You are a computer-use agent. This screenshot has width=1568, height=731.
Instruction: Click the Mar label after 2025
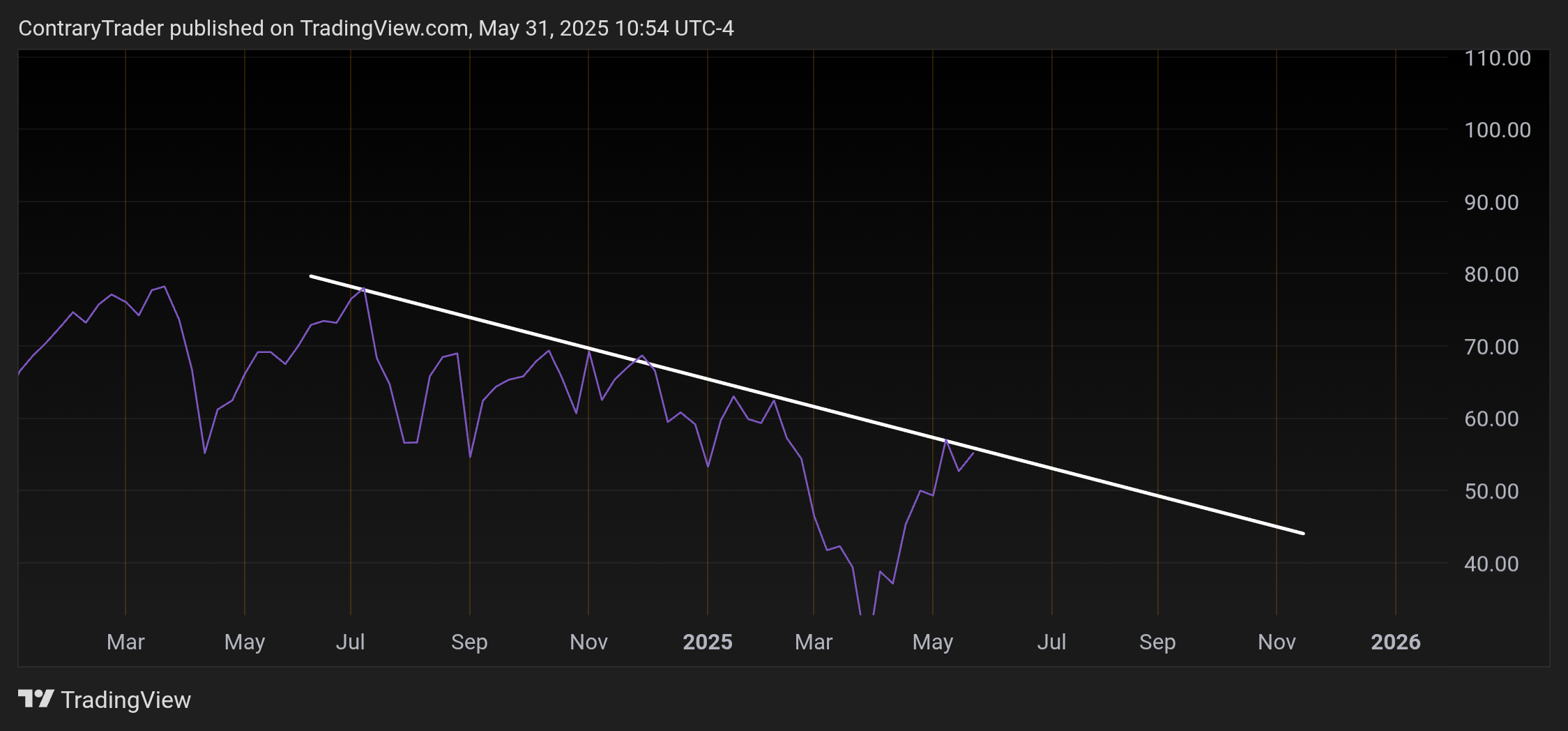pyautogui.click(x=814, y=642)
